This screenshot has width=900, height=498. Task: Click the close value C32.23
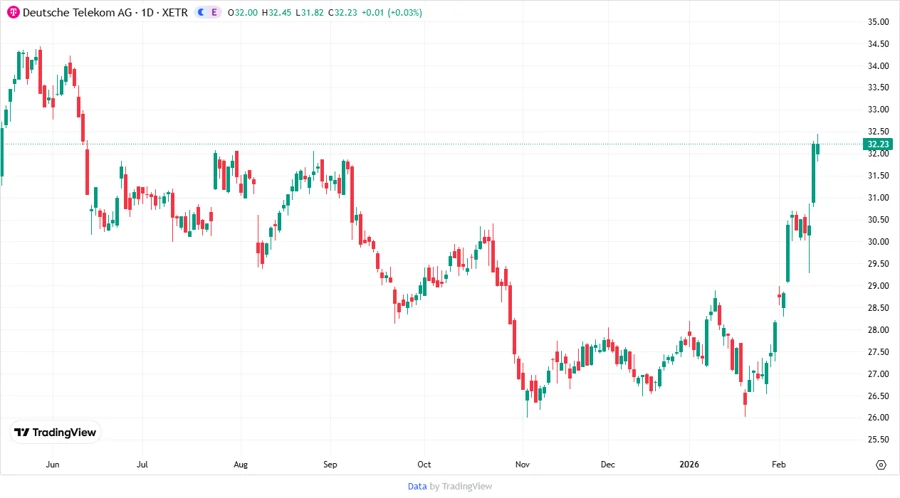[343, 12]
